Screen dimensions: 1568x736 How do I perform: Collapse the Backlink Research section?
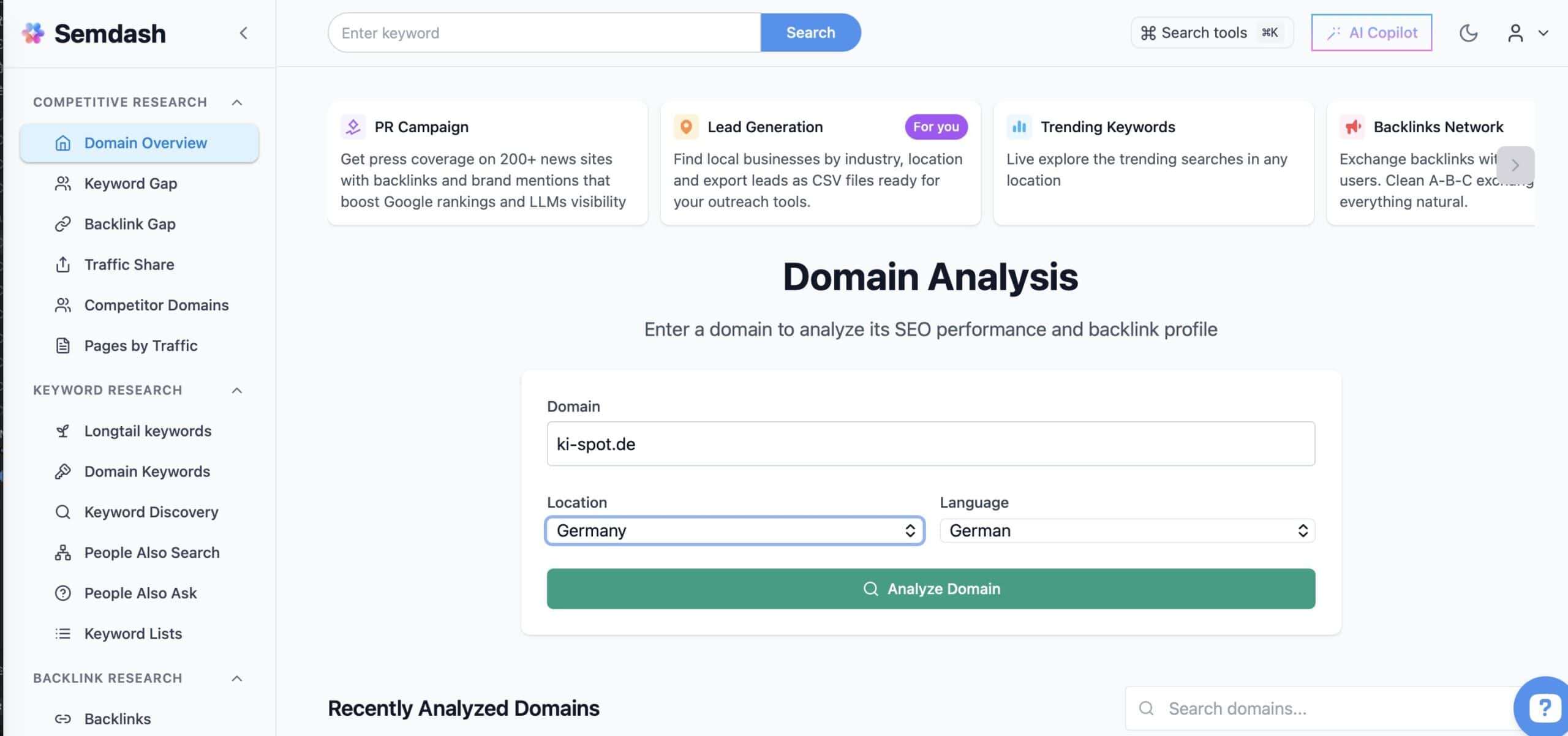[237, 678]
